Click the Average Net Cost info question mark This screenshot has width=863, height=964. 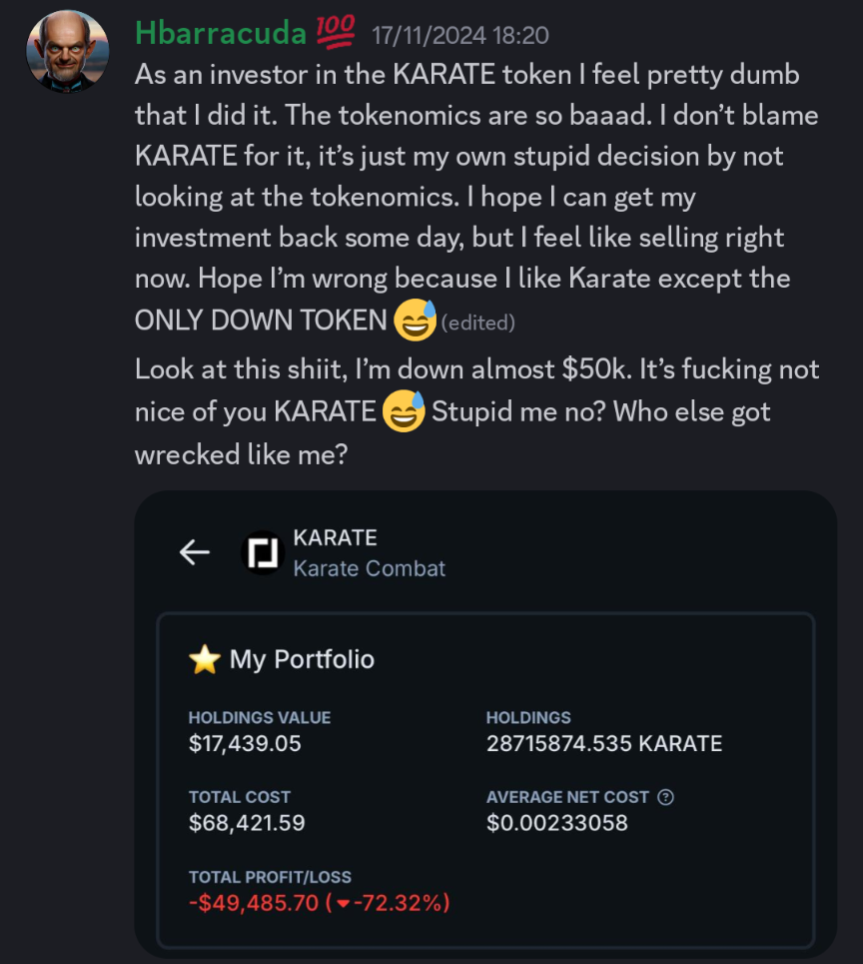[667, 797]
